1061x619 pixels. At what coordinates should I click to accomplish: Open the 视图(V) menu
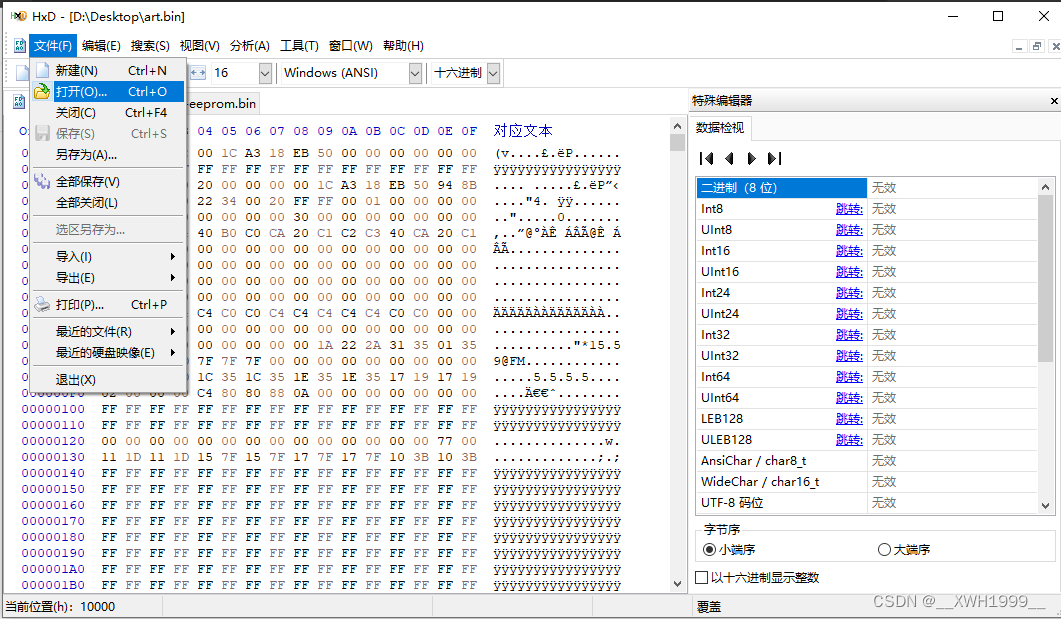[x=200, y=45]
